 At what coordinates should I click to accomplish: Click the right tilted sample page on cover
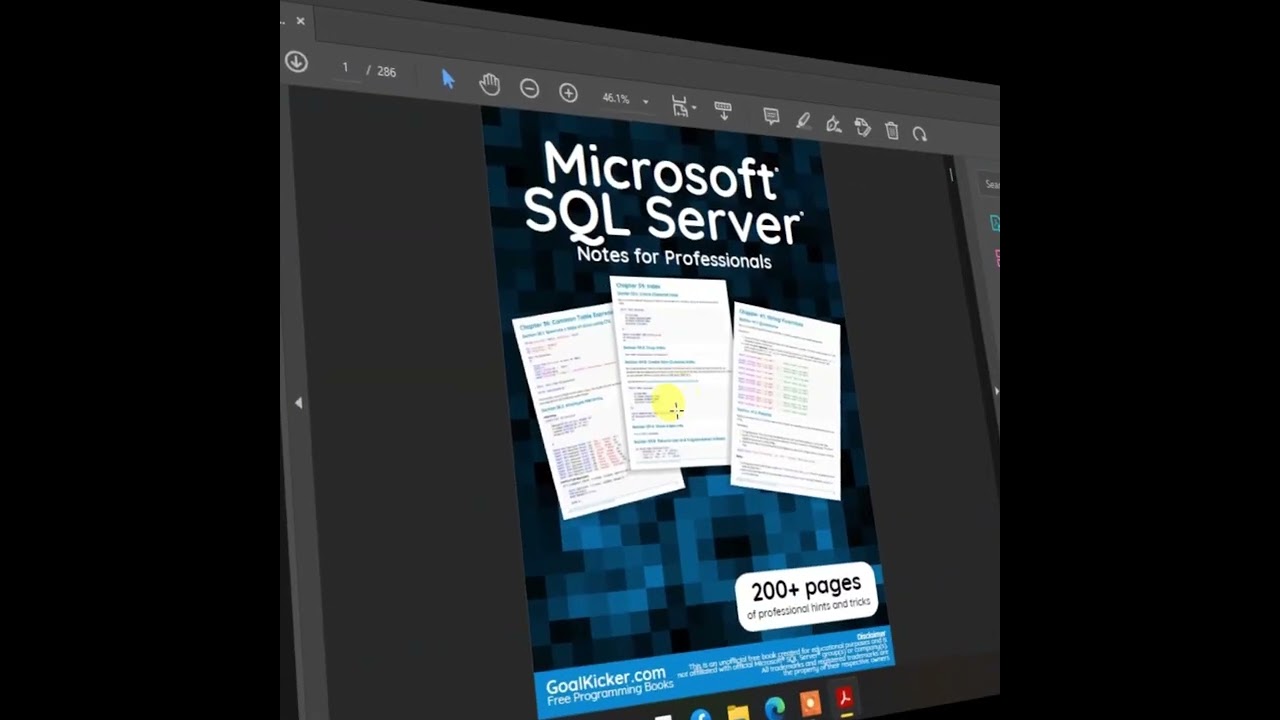(786, 399)
